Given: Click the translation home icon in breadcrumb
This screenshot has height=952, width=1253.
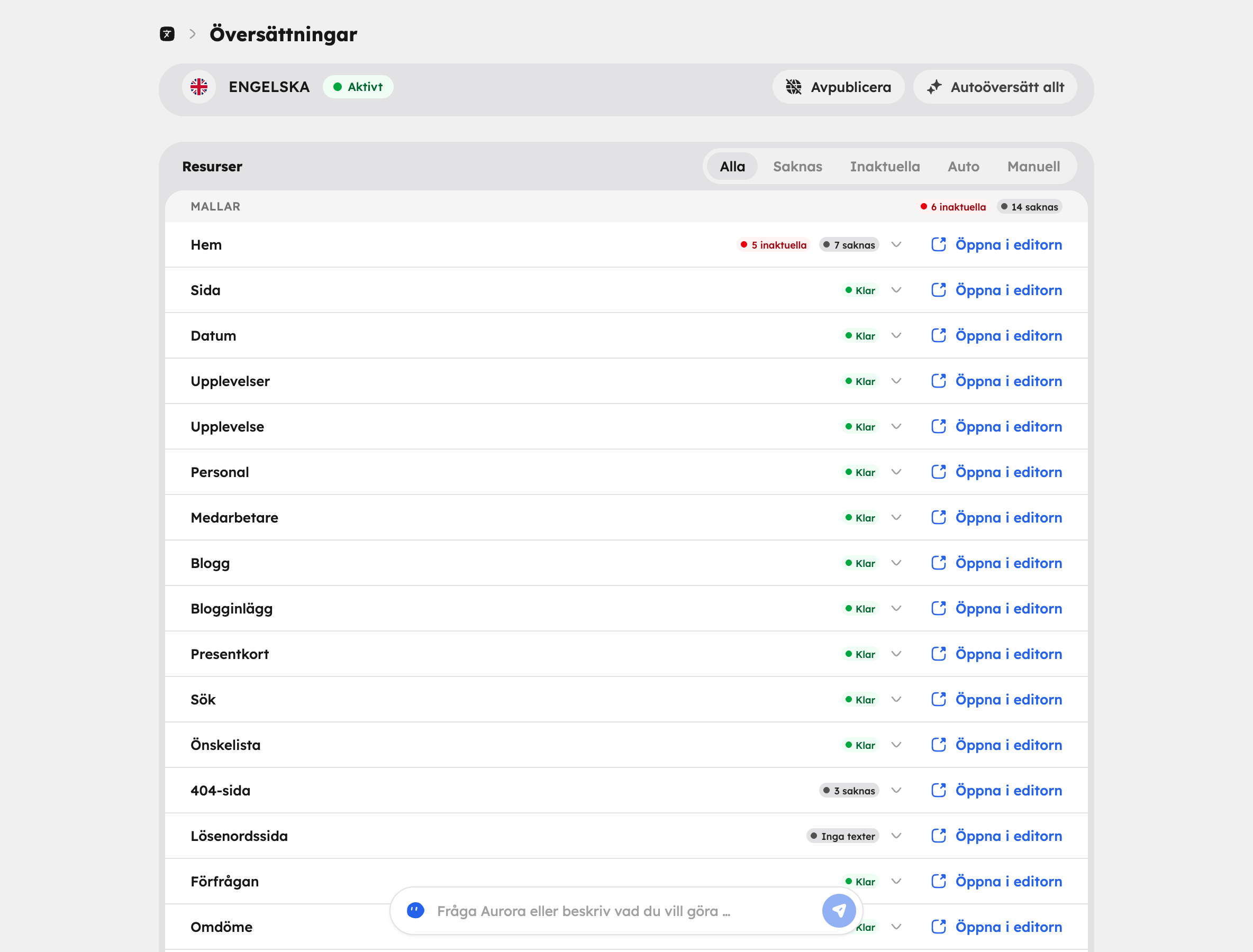Looking at the screenshot, I should 167,34.
